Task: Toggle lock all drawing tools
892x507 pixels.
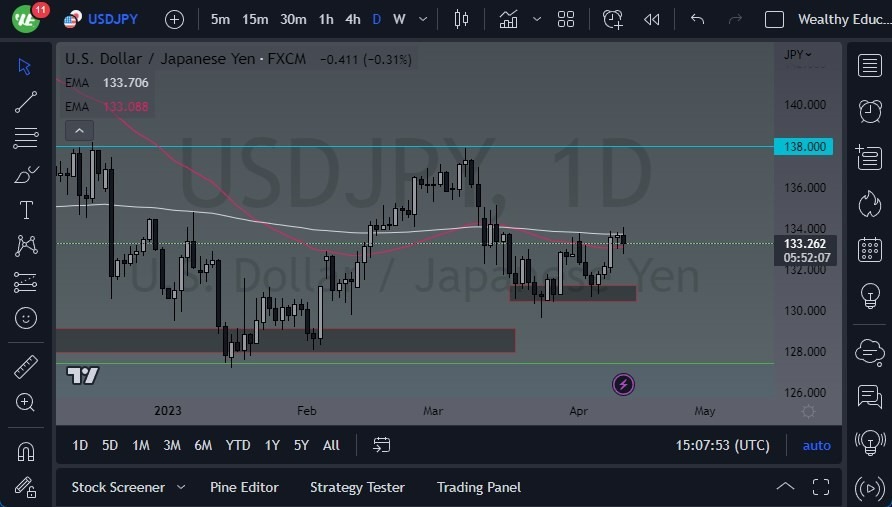Action: 26,487
